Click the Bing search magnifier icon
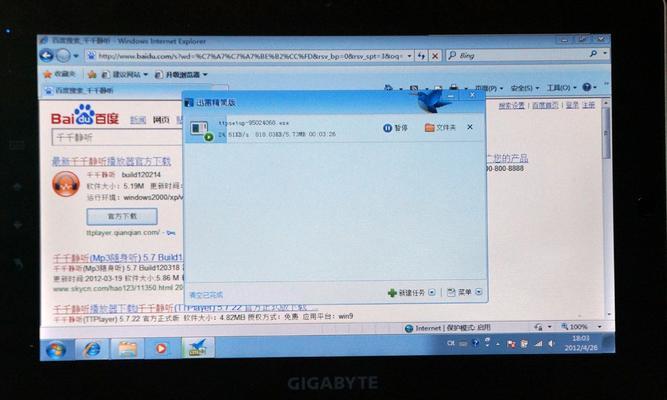667x400 pixels. [x=593, y=54]
